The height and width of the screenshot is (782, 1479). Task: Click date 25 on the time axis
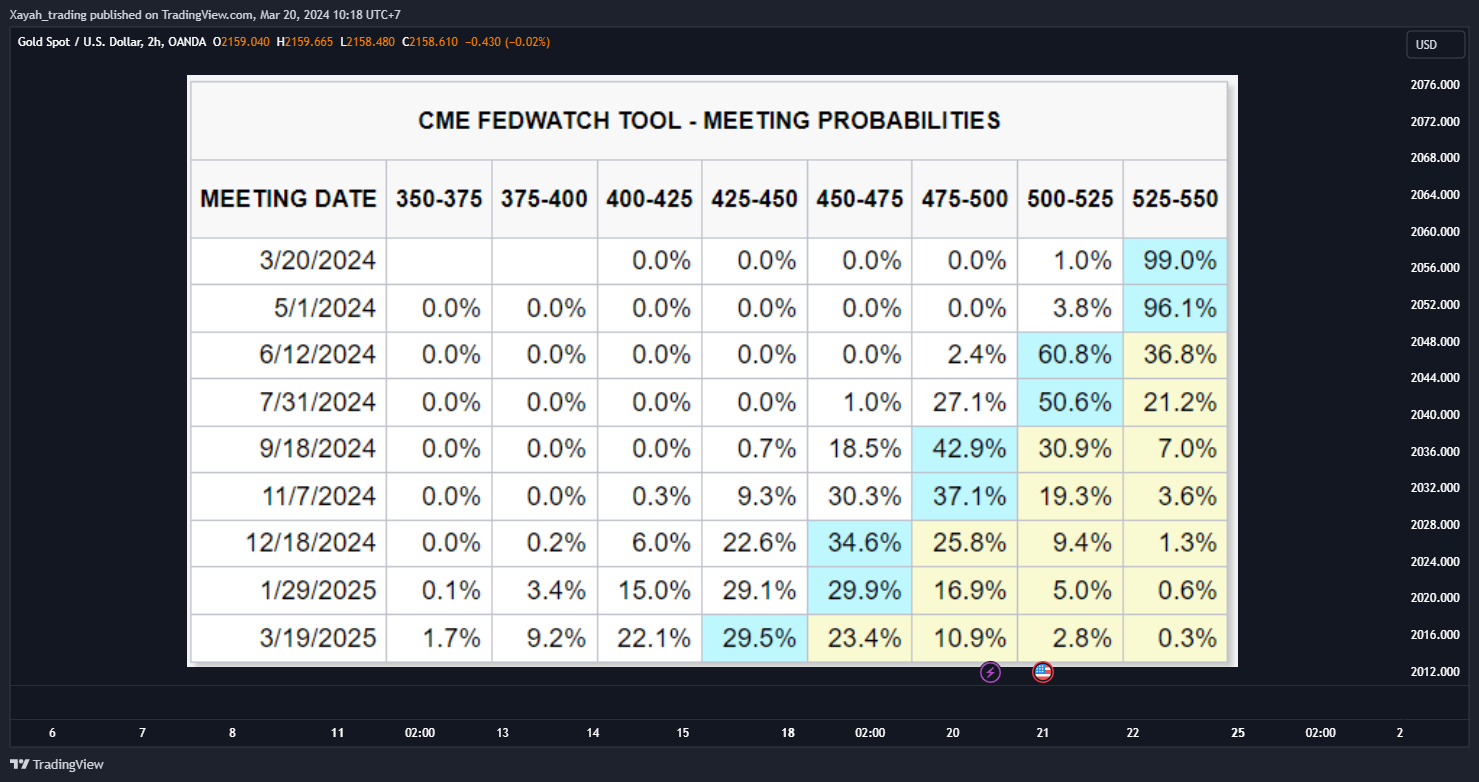tap(1238, 733)
